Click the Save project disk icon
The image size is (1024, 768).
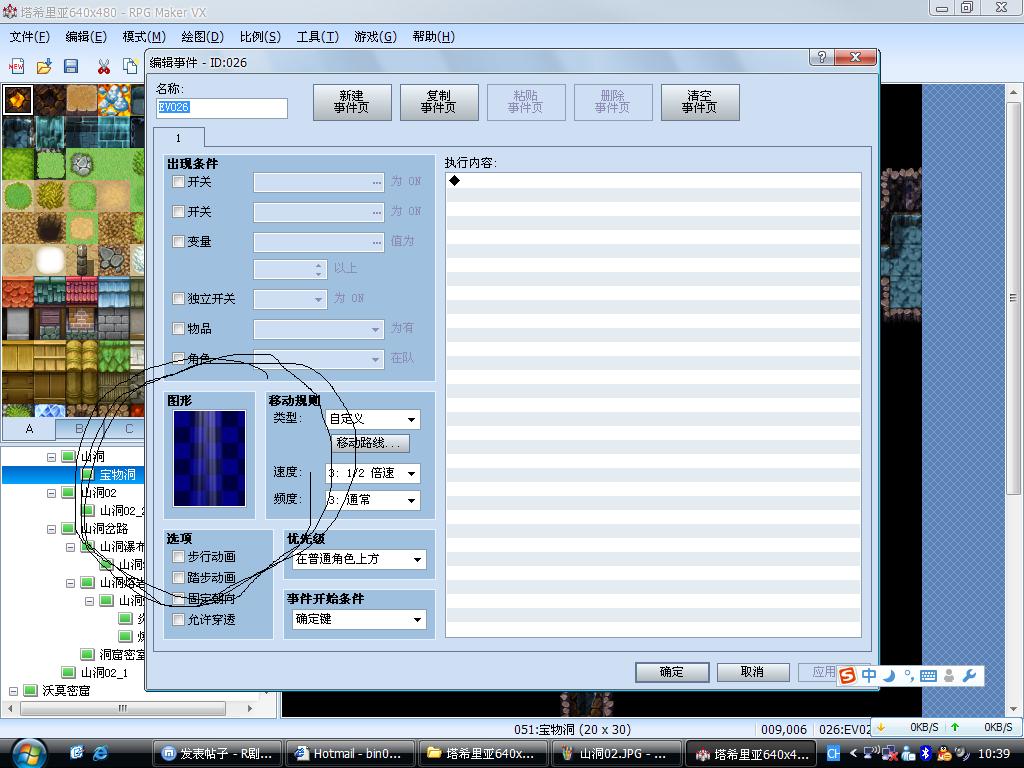(71, 66)
